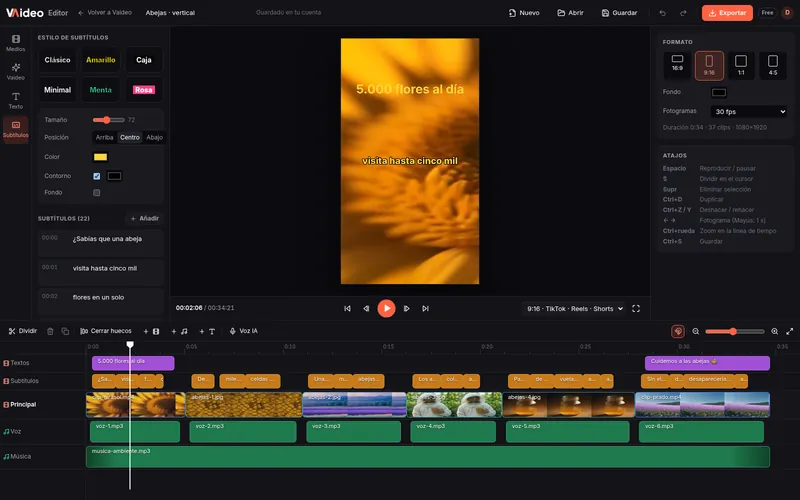Image resolution: width=800 pixels, height=500 pixels.
Task: Choose the Clásico subtitle style
Action: coord(57,60)
